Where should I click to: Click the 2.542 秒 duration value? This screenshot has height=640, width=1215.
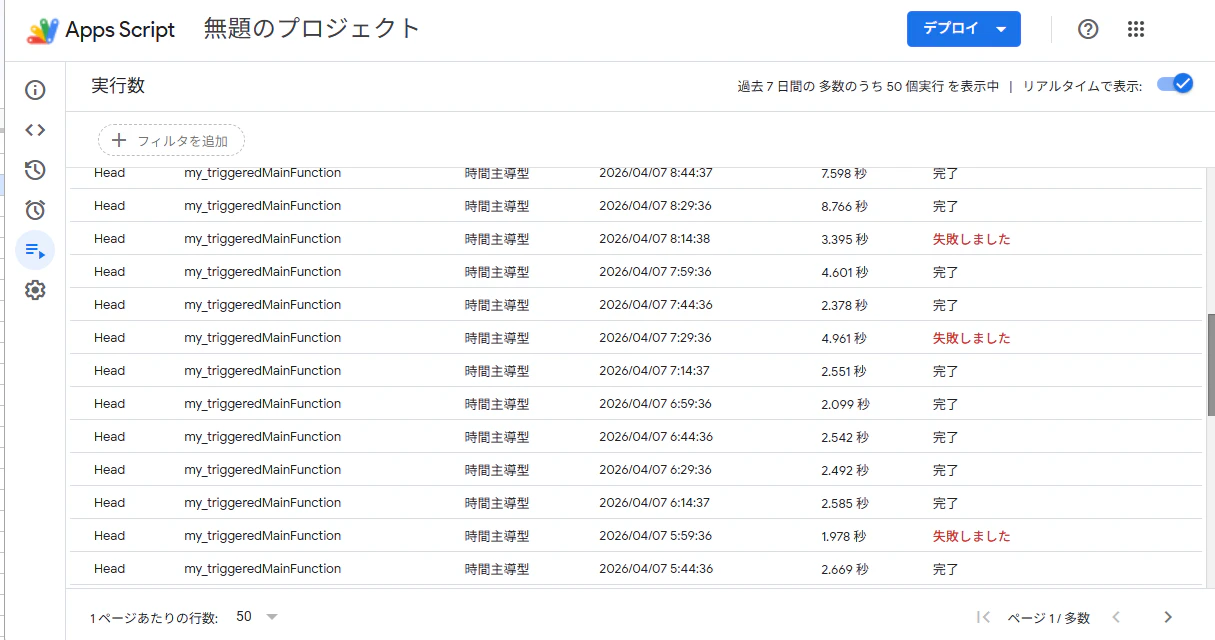click(844, 437)
